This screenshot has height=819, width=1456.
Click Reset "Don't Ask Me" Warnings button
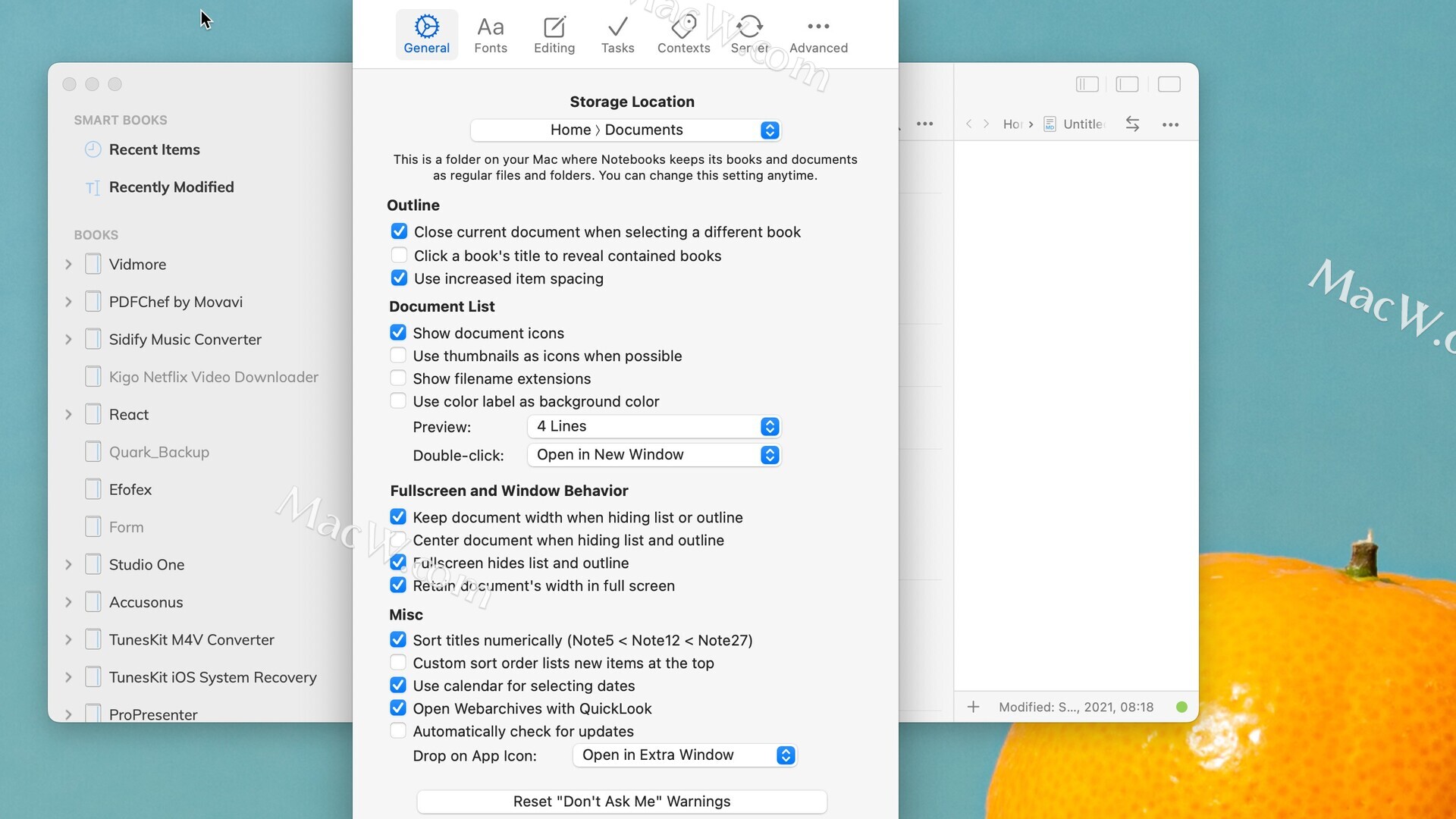tap(622, 802)
